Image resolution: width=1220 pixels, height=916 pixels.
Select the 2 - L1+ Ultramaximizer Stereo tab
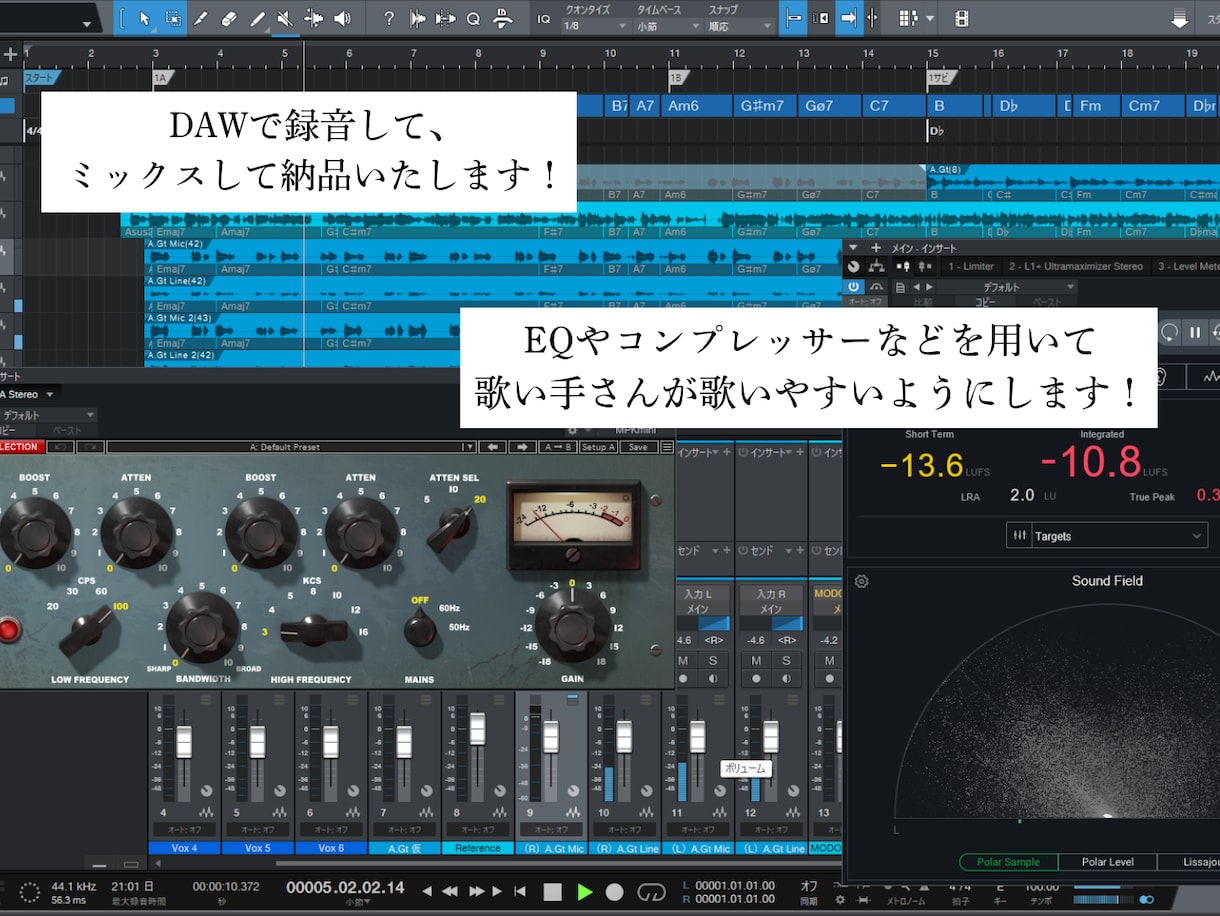coord(1076,266)
